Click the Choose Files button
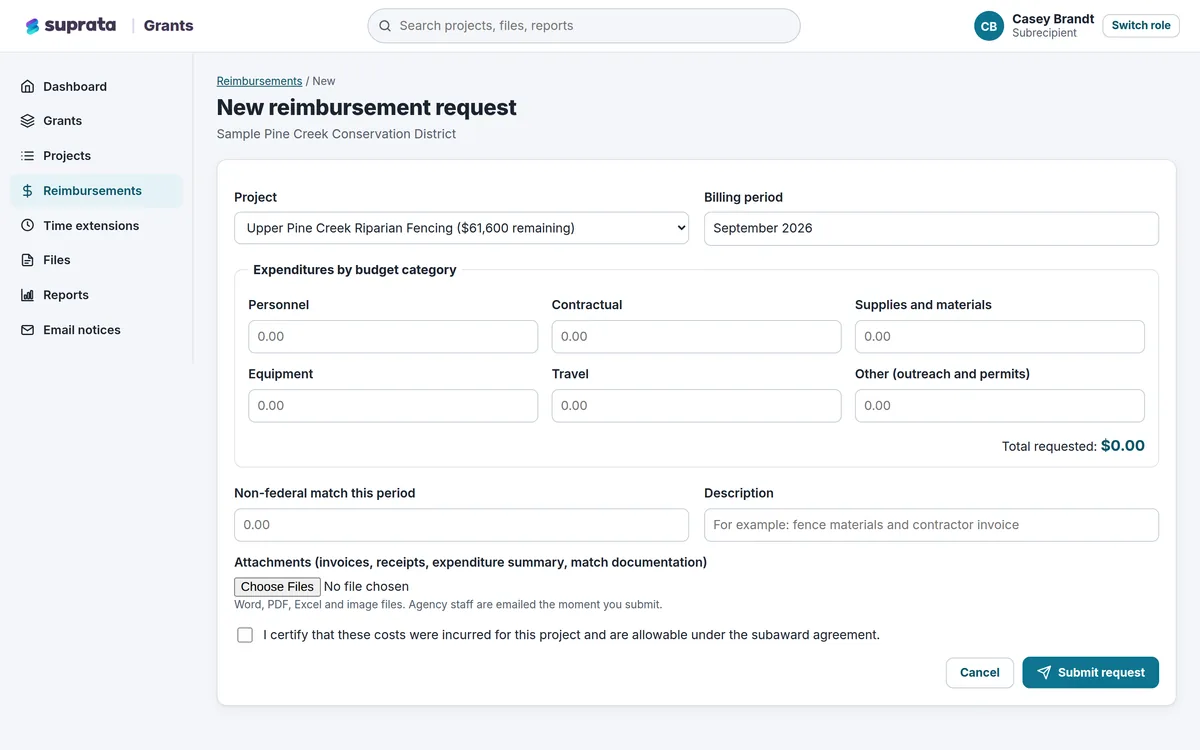 pyautogui.click(x=277, y=587)
